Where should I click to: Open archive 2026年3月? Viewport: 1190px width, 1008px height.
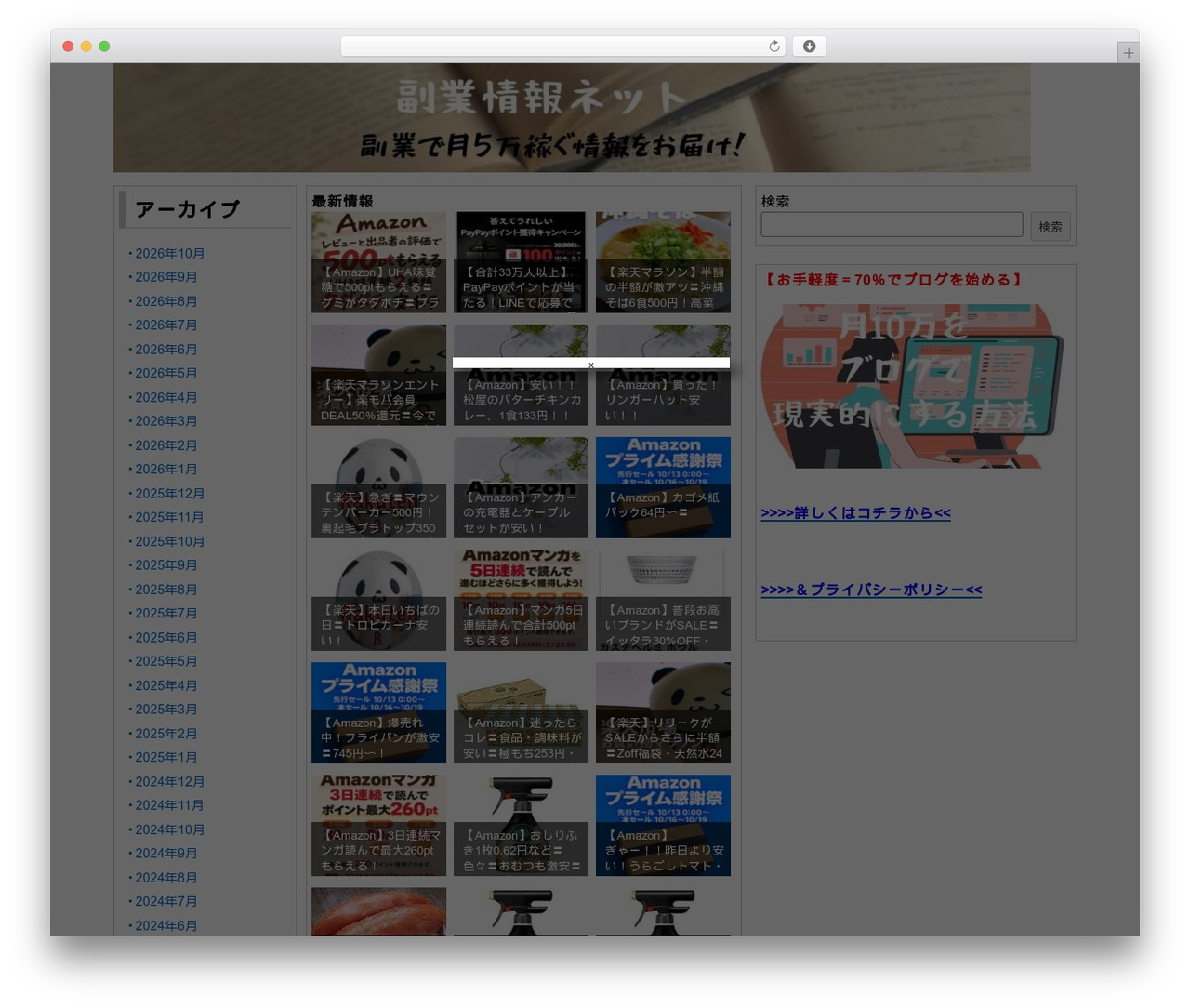click(166, 421)
